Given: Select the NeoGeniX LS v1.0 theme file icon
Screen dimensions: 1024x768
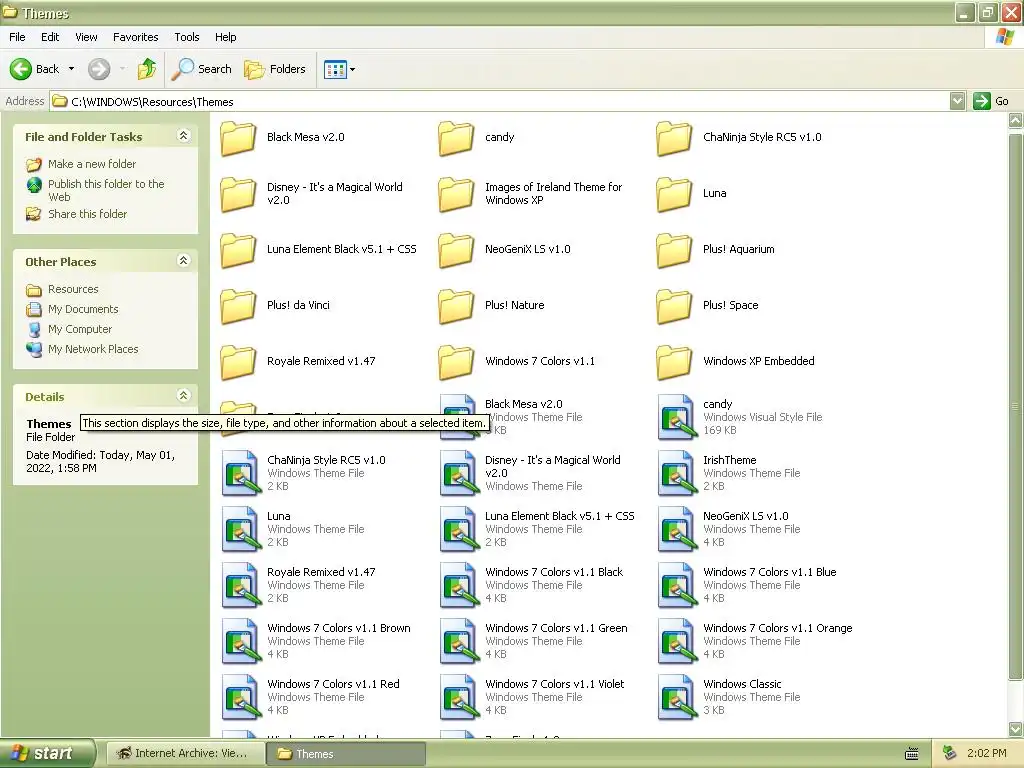Looking at the screenshot, I should click(676, 529).
